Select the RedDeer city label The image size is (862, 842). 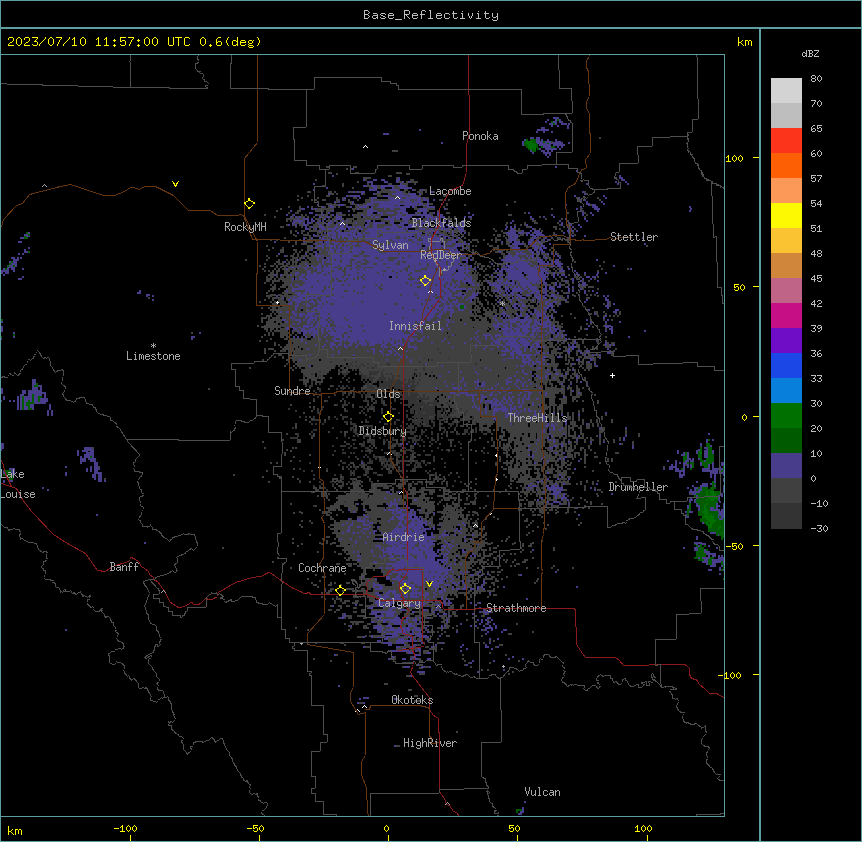440,255
